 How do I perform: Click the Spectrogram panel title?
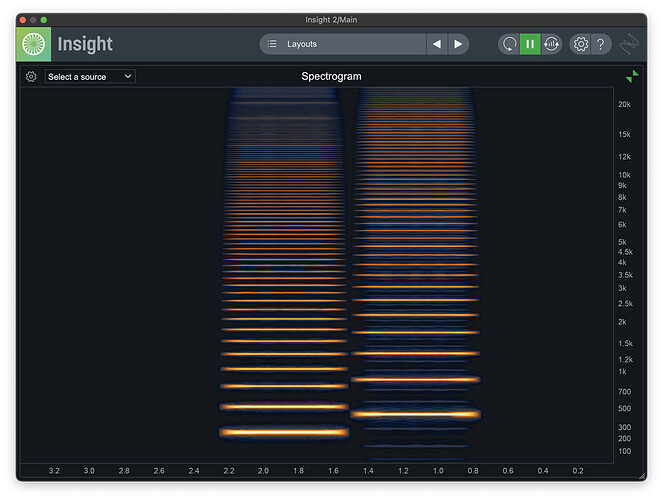tap(331, 77)
